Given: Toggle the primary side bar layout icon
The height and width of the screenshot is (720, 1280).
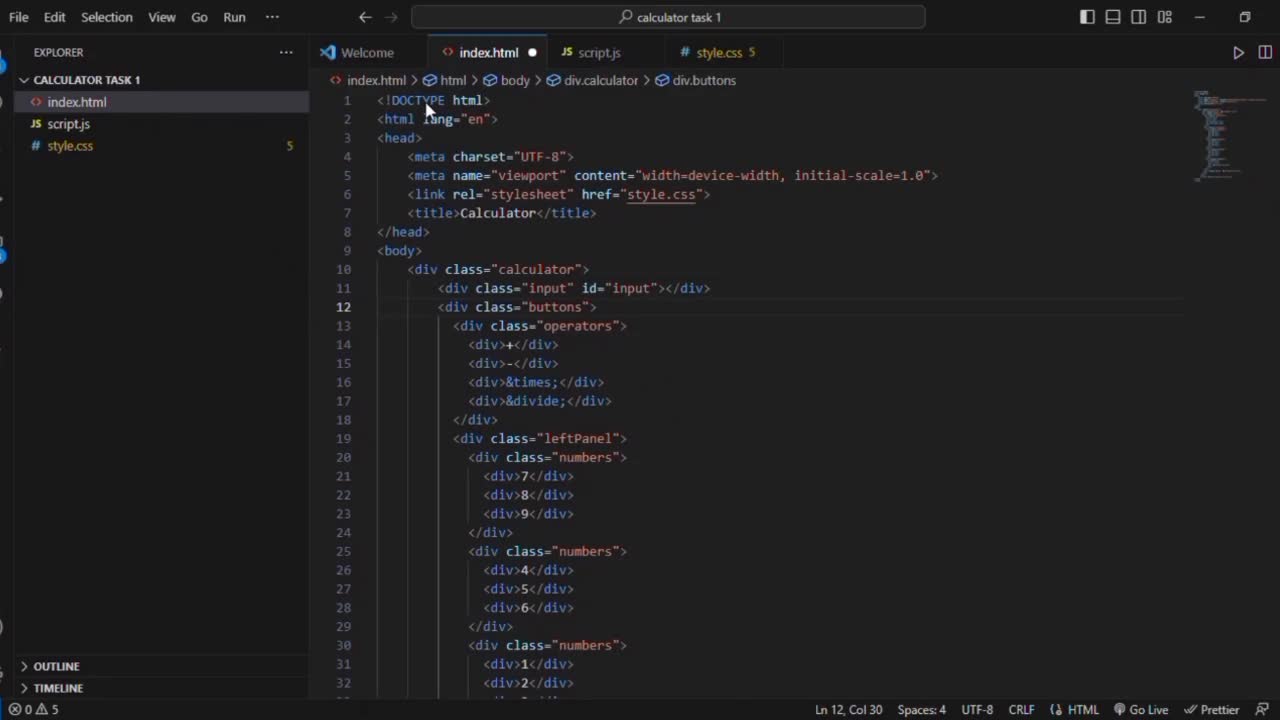Looking at the screenshot, I should [1087, 17].
